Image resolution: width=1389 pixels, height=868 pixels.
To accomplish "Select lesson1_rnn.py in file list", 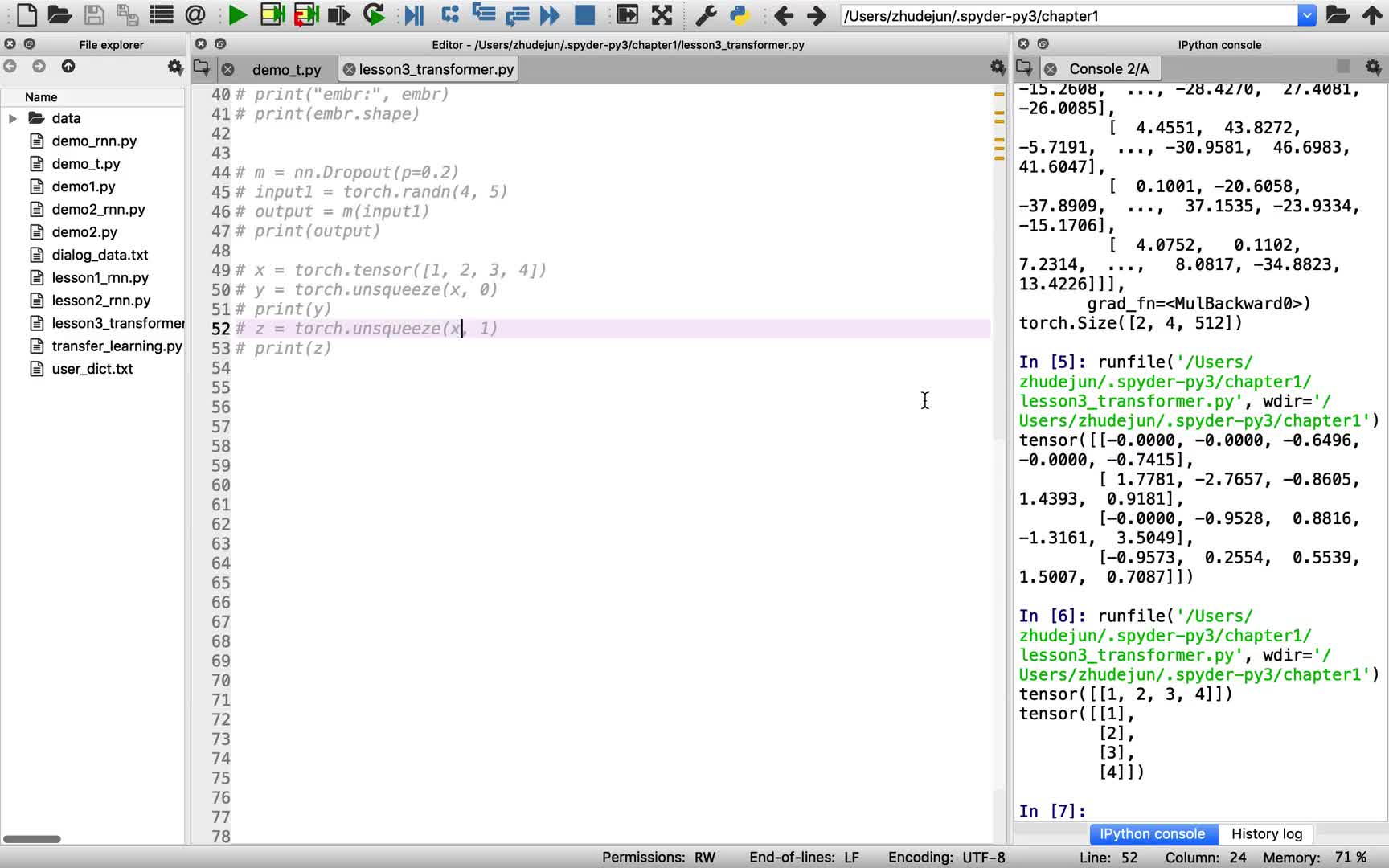I will (x=100, y=277).
